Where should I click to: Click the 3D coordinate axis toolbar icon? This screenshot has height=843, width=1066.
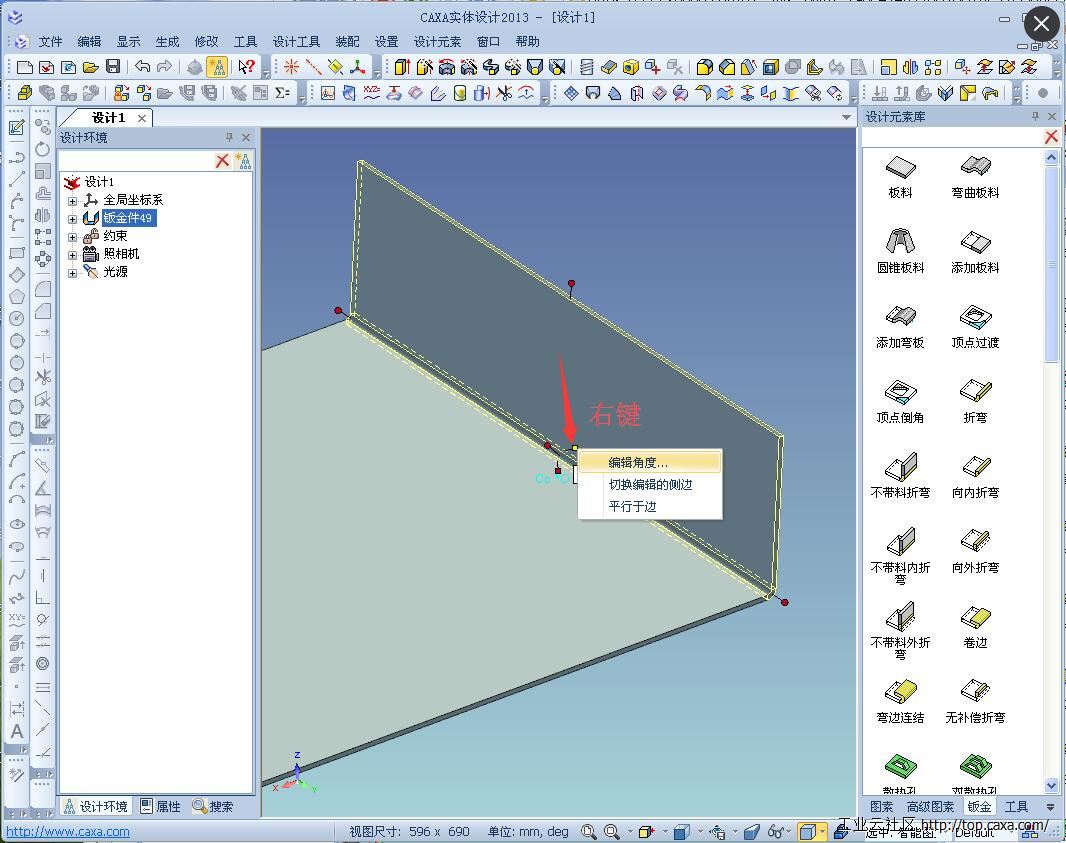point(357,67)
